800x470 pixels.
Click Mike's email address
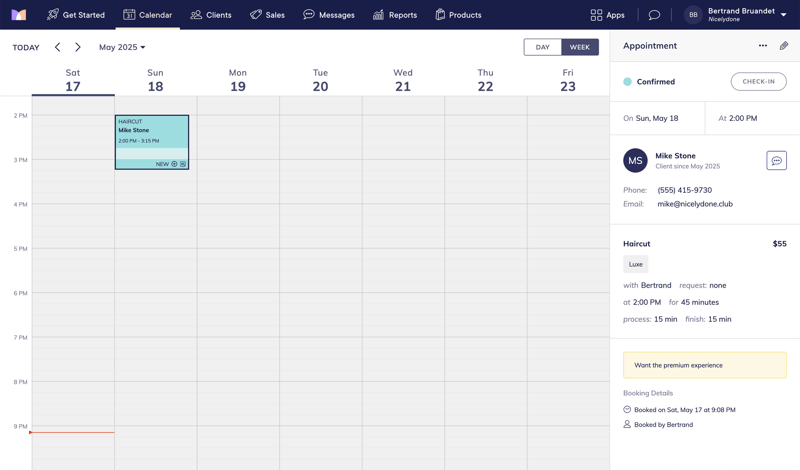tap(695, 204)
